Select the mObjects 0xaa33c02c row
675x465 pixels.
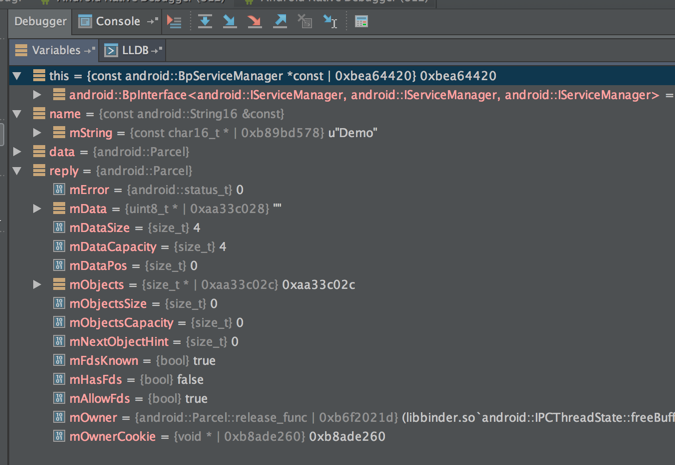tap(342, 285)
